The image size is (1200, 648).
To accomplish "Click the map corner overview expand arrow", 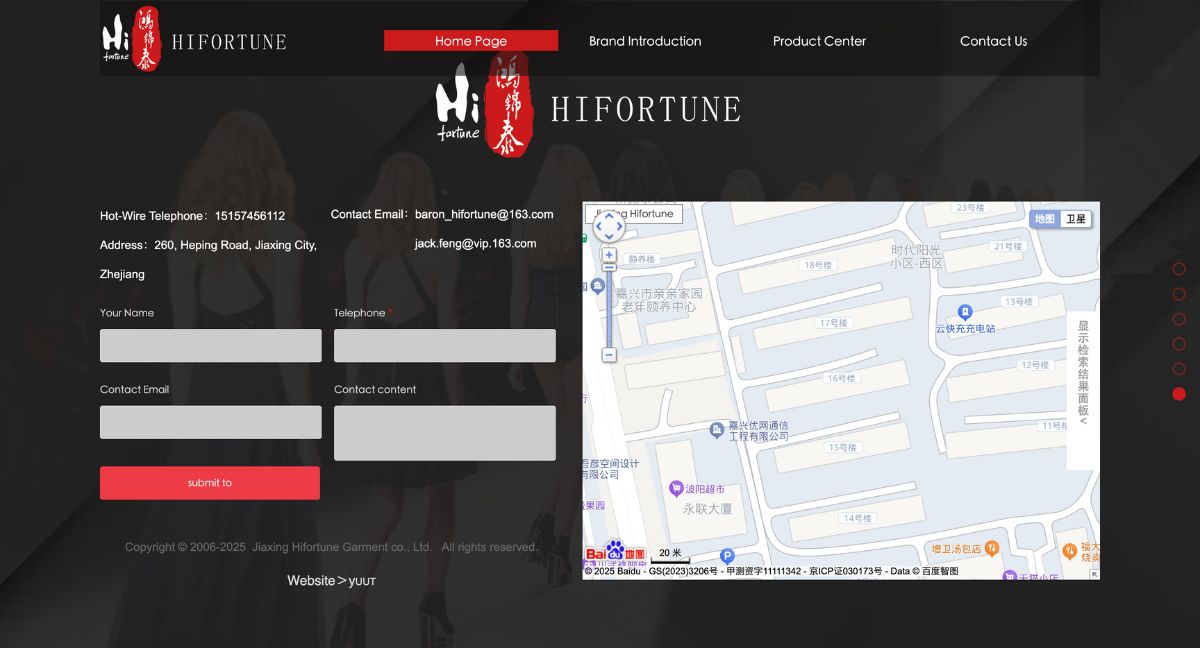I will [x=1094, y=574].
